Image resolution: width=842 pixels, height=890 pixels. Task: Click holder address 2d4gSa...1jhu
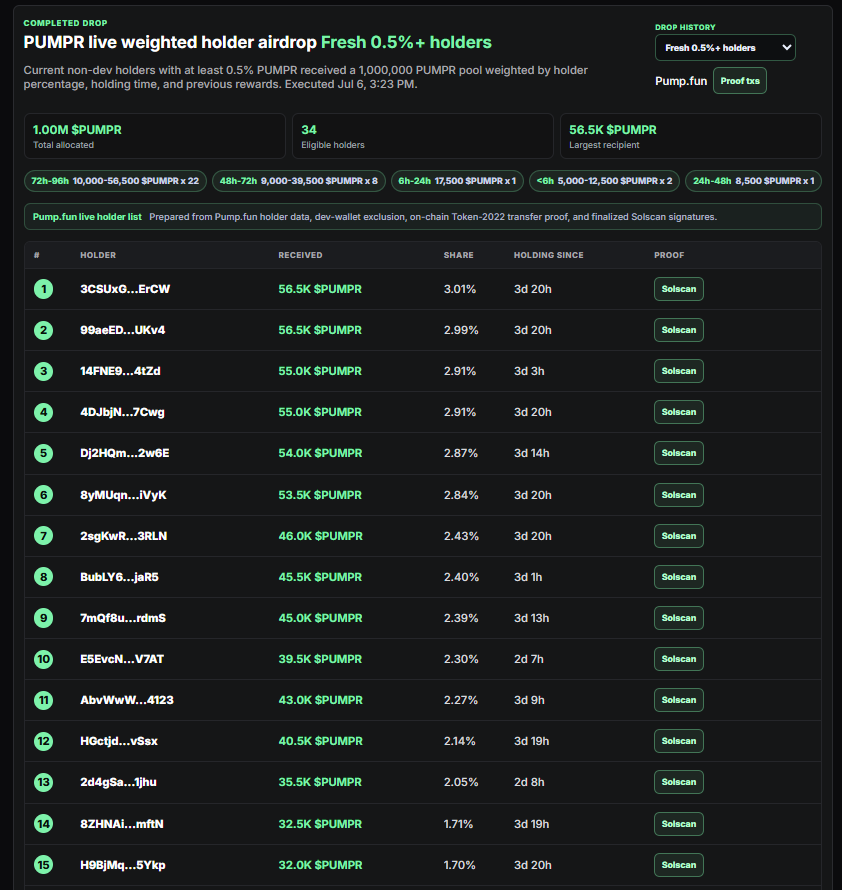(118, 782)
